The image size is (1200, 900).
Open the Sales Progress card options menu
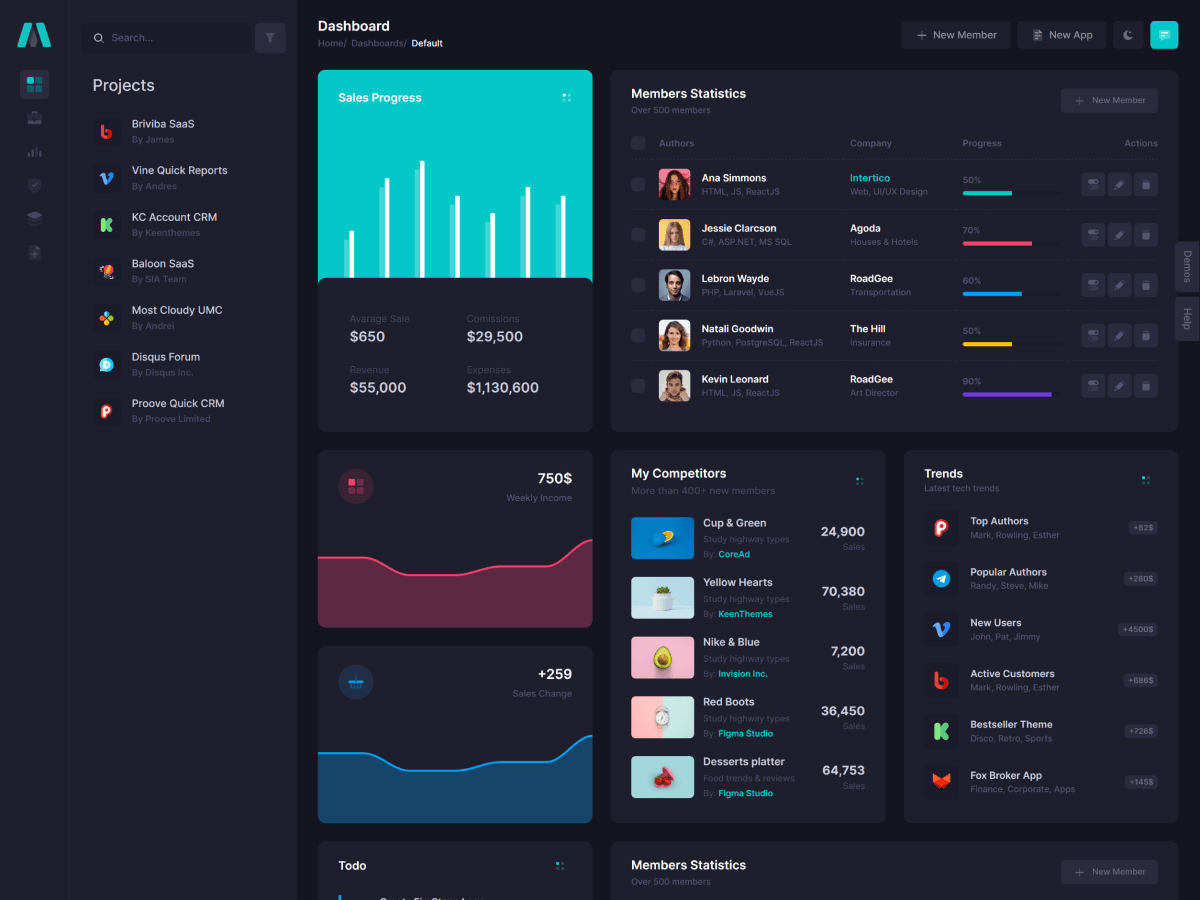566,97
